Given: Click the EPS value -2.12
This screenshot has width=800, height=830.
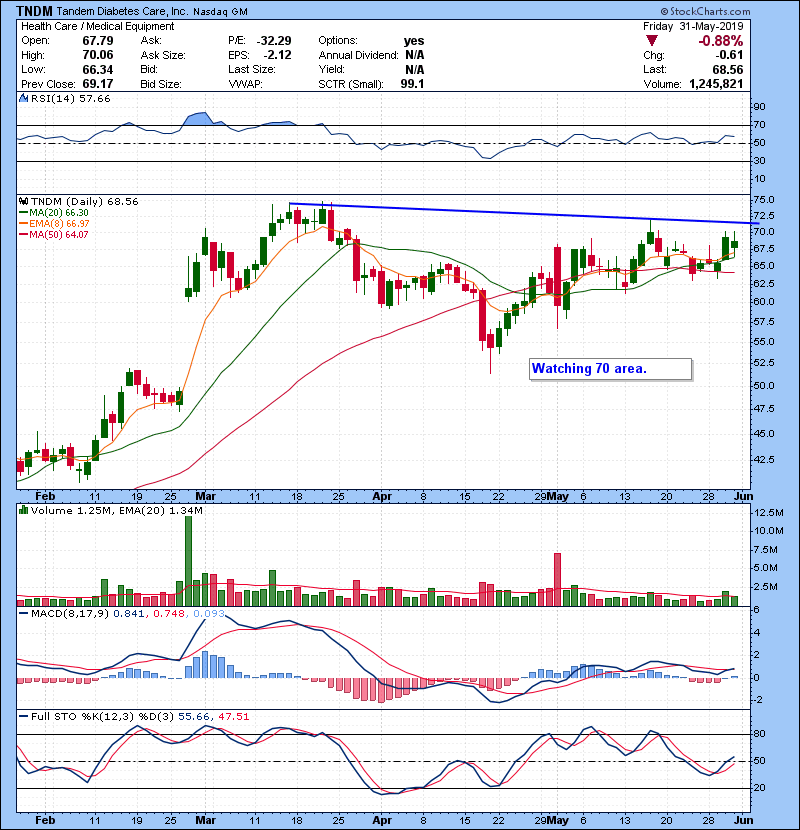Looking at the screenshot, I should pyautogui.click(x=277, y=55).
